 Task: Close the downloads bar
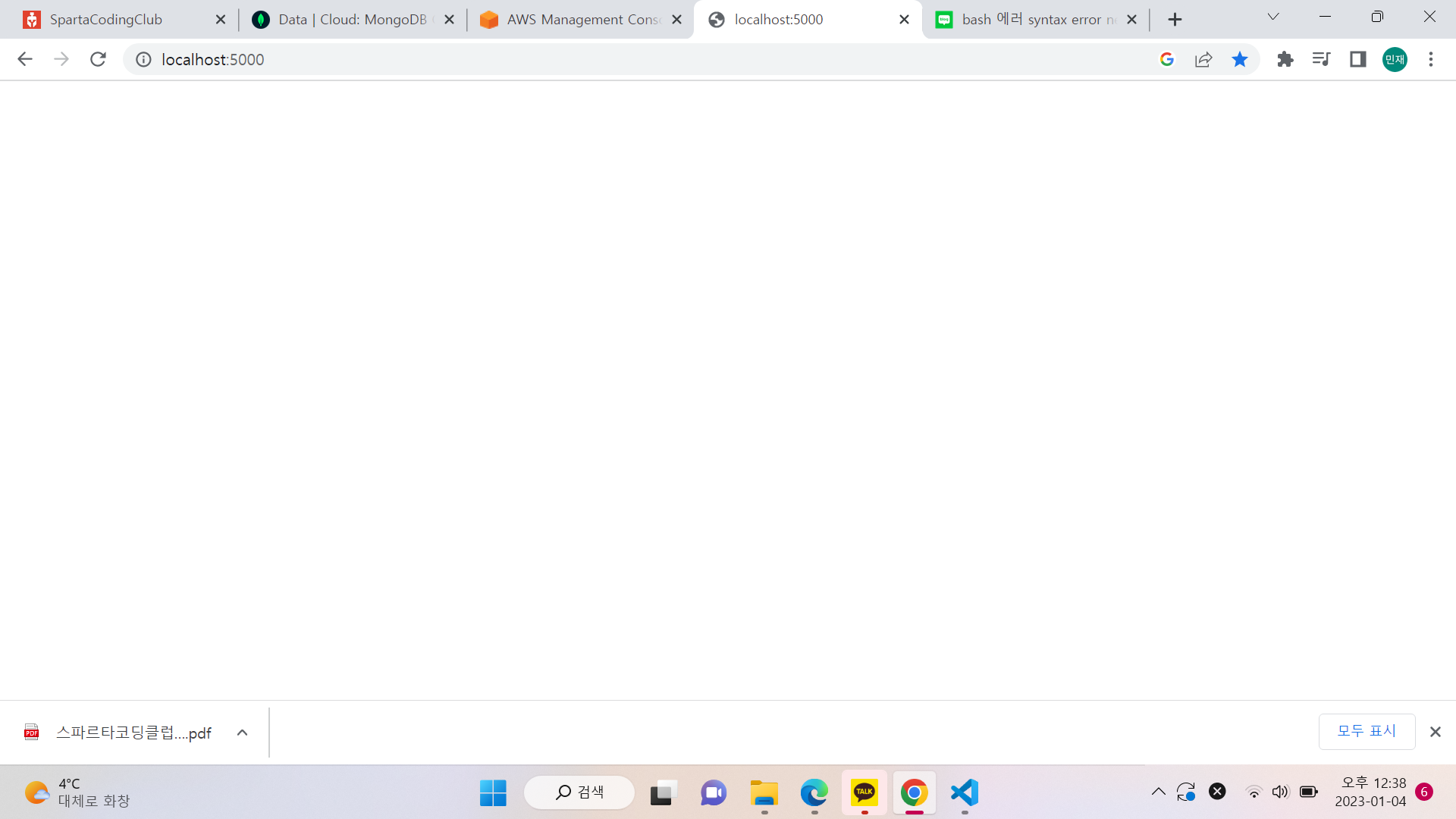pyautogui.click(x=1436, y=732)
